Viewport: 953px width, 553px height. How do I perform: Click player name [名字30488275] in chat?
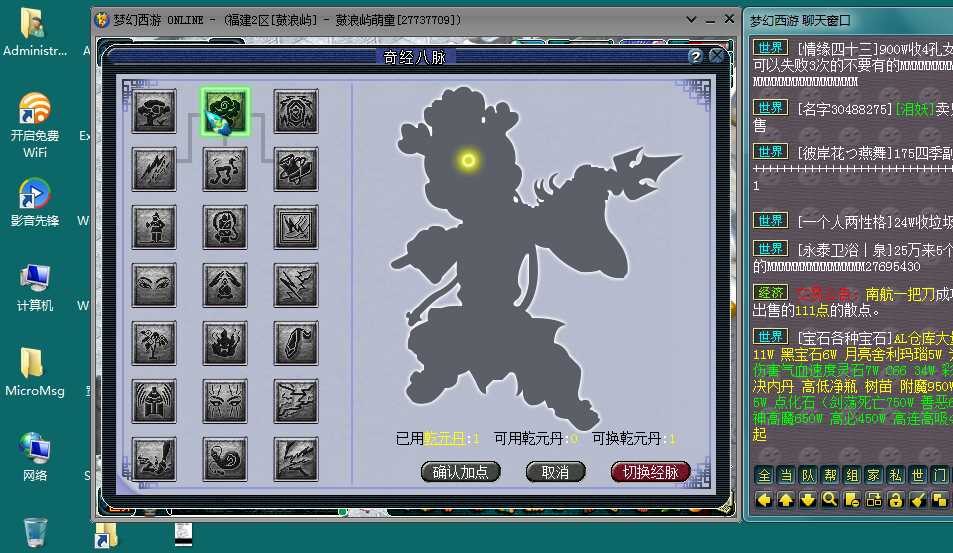(x=844, y=109)
